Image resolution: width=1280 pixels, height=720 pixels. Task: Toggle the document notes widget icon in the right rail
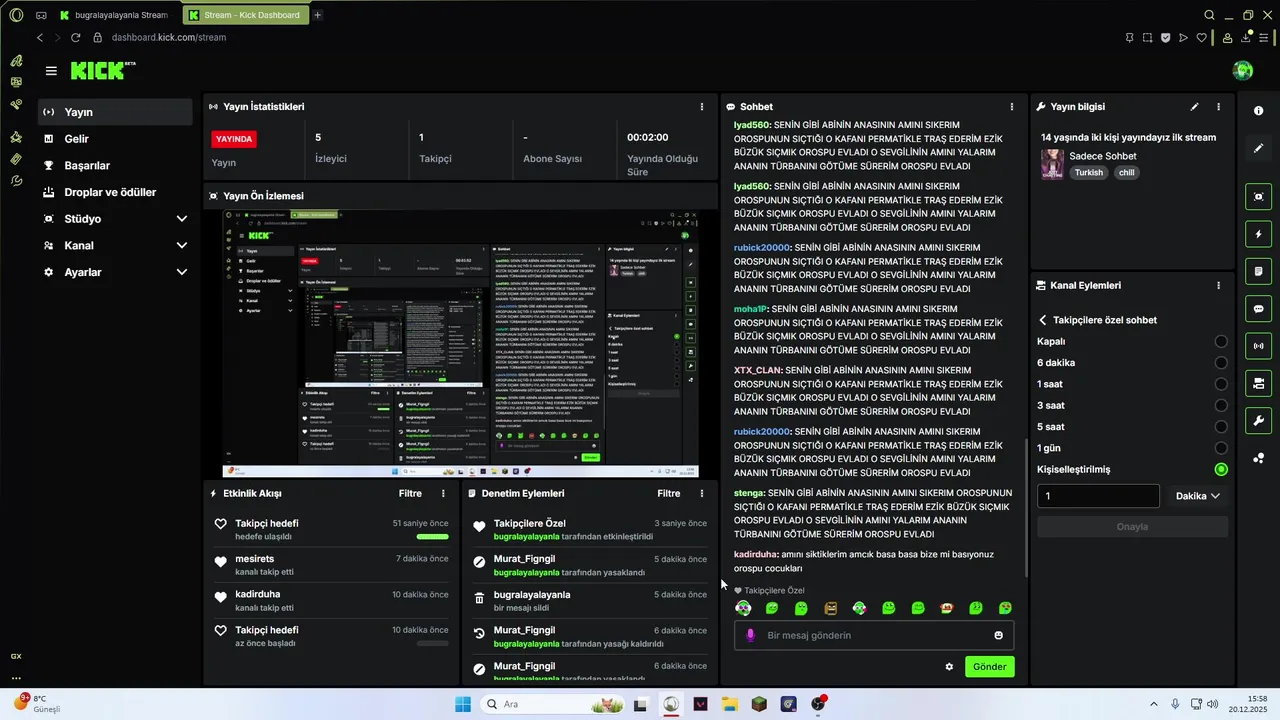coord(1258,271)
